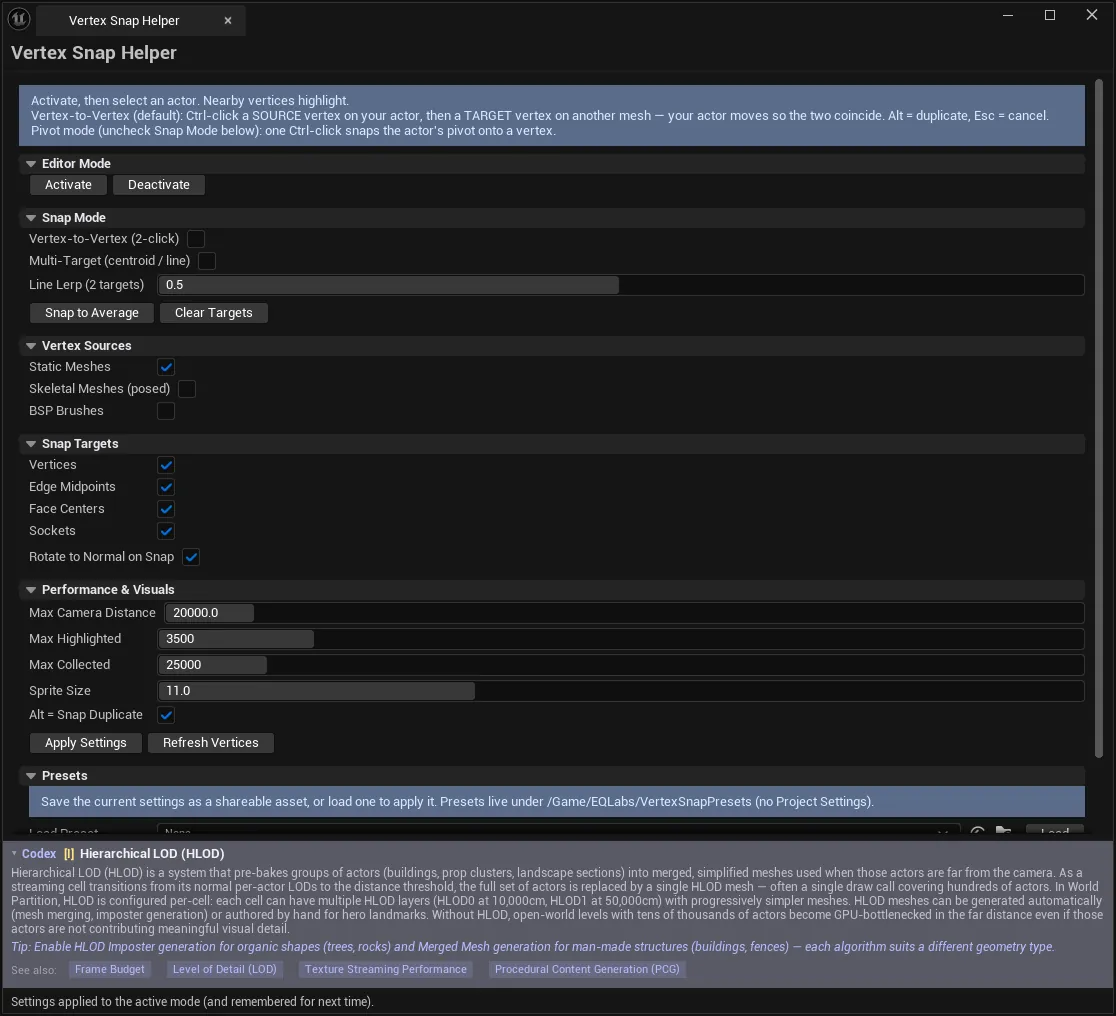Image resolution: width=1116 pixels, height=1016 pixels.
Task: Collapse the Snap Targets section
Action: [31, 444]
